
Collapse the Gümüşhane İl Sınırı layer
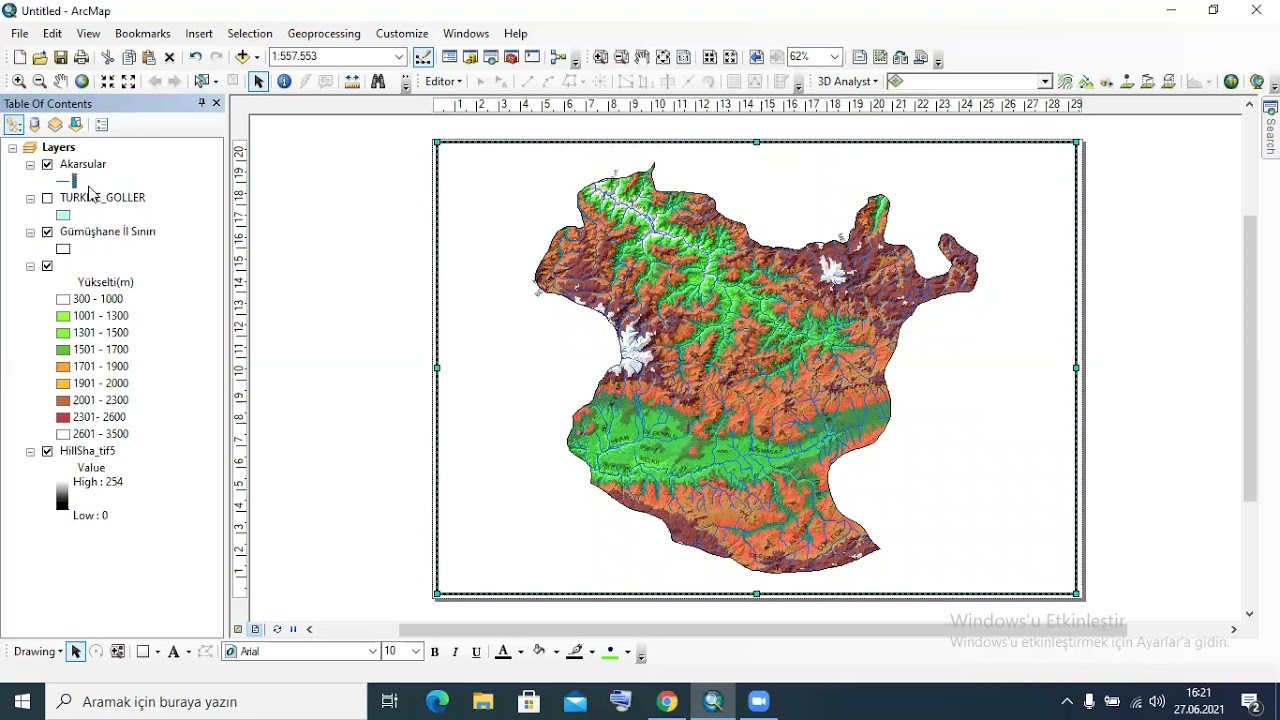30,232
